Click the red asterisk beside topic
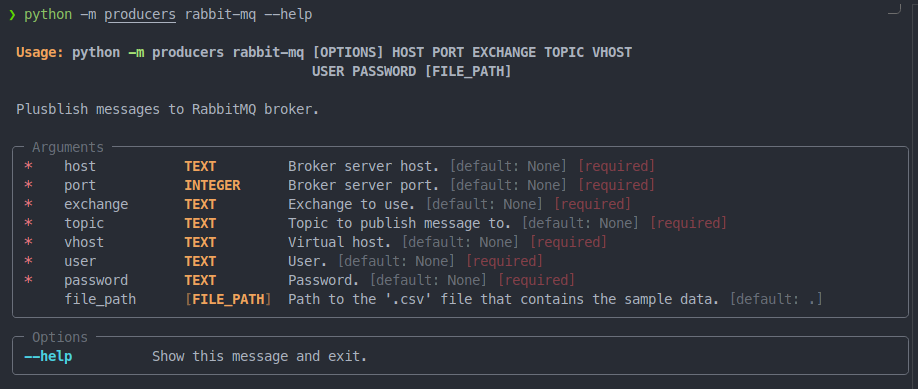Viewport: 918px width, 389px height. 28,224
